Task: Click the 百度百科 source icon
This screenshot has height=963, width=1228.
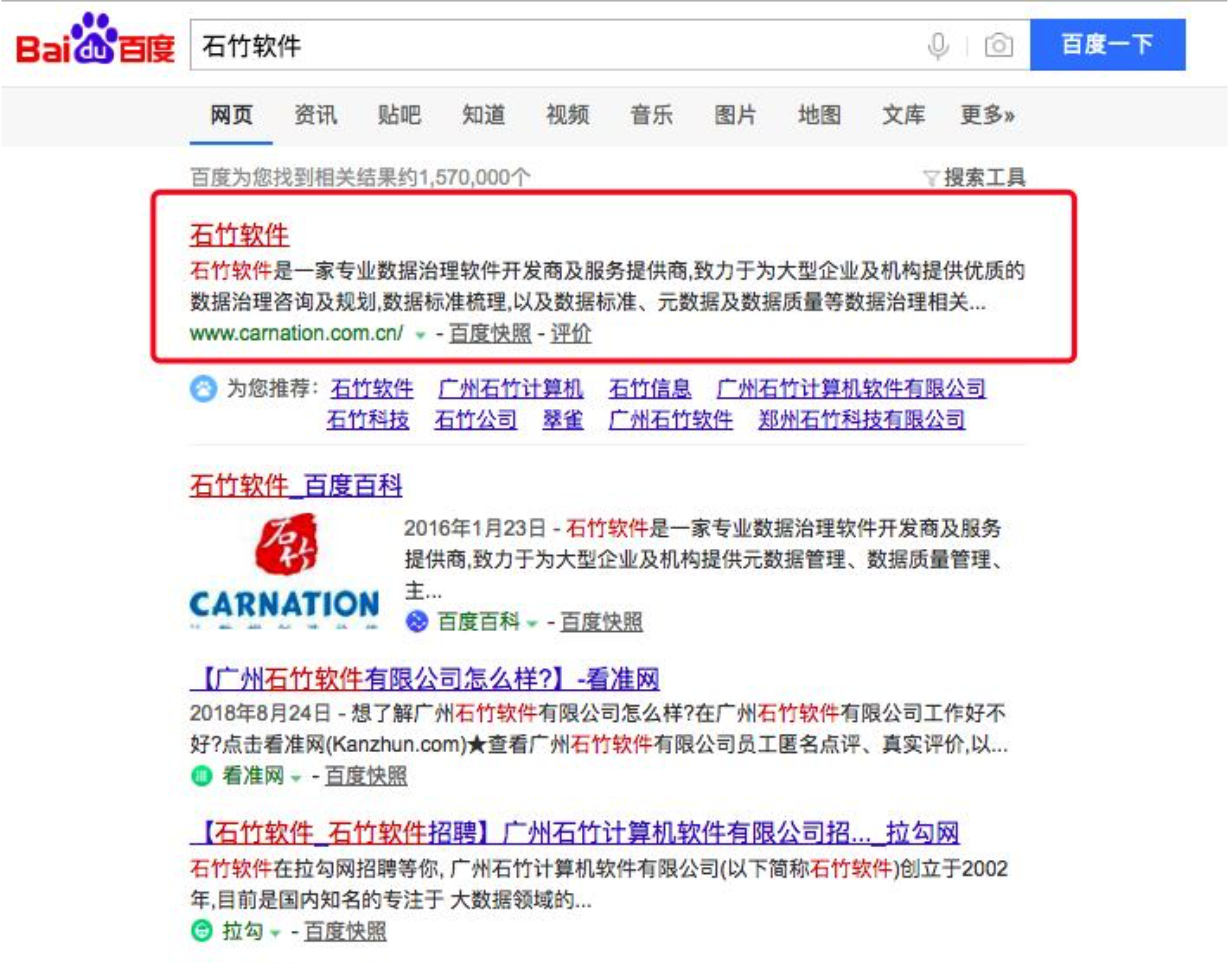Action: [416, 622]
